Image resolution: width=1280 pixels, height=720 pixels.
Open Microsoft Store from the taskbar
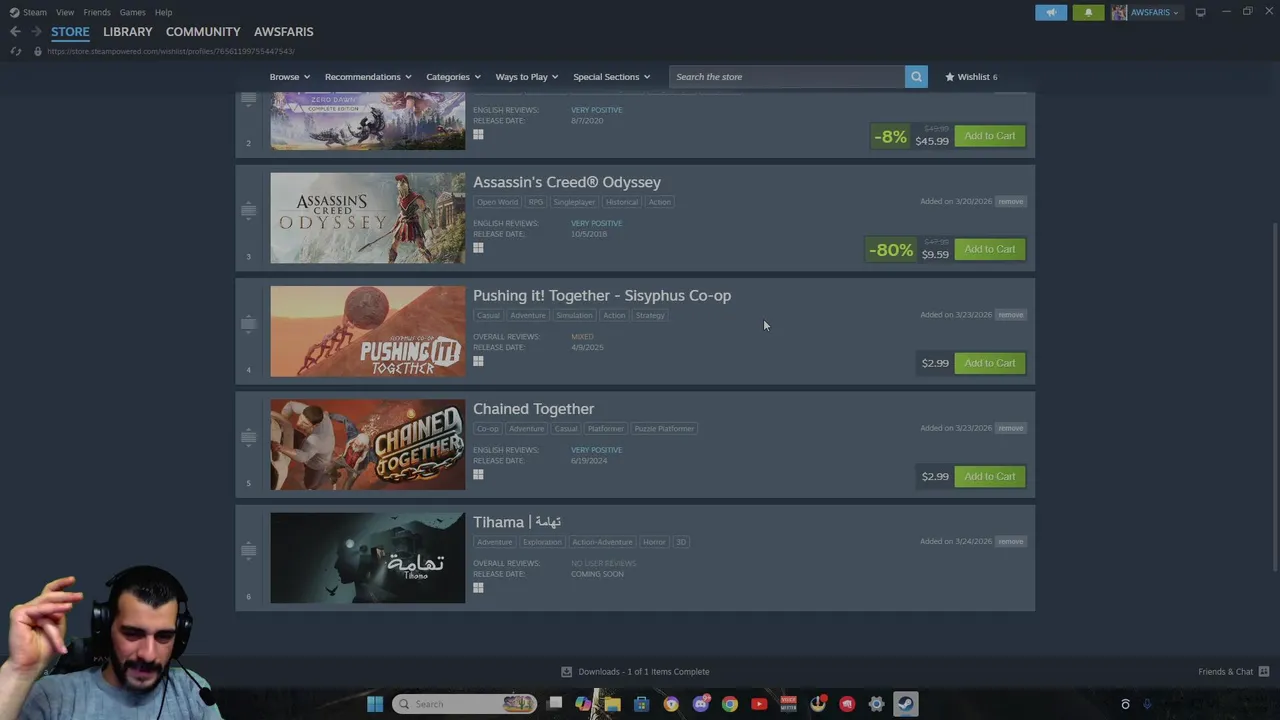pos(642,704)
